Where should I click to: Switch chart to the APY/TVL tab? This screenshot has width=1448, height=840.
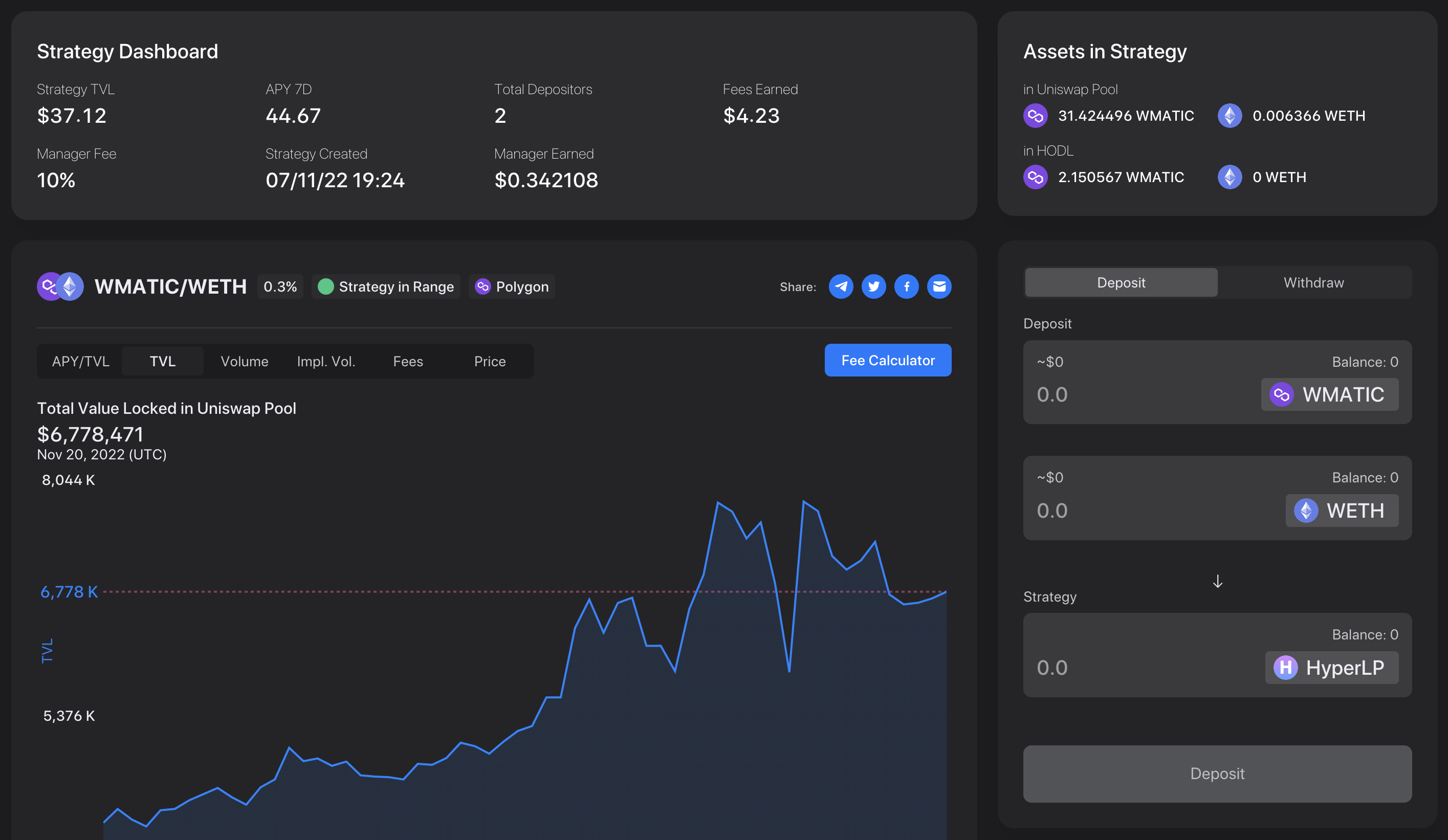(x=80, y=361)
